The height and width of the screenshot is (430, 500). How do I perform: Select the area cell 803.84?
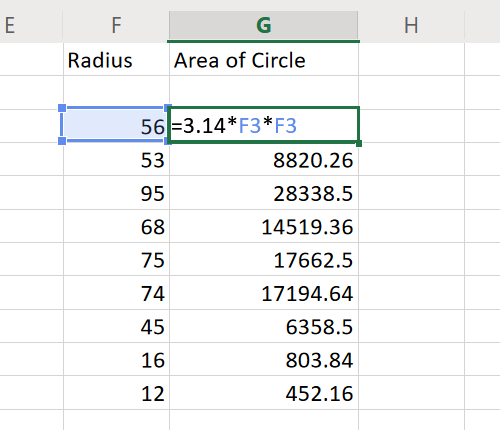264,359
